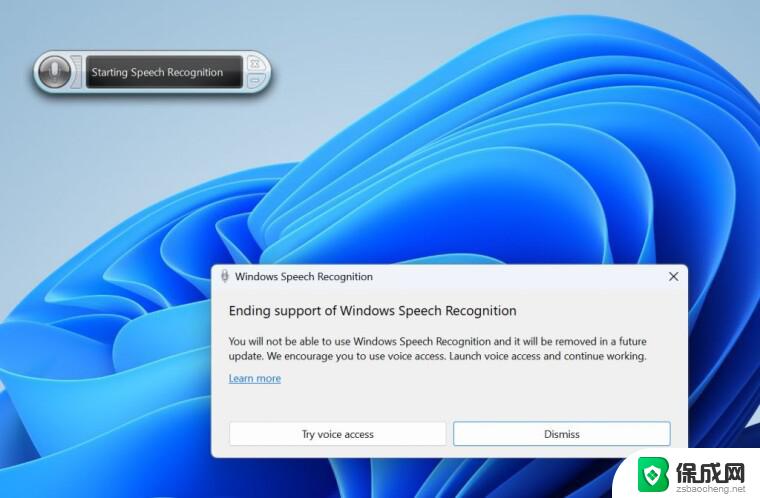Click the audio level meter beside microphone

tap(76, 72)
